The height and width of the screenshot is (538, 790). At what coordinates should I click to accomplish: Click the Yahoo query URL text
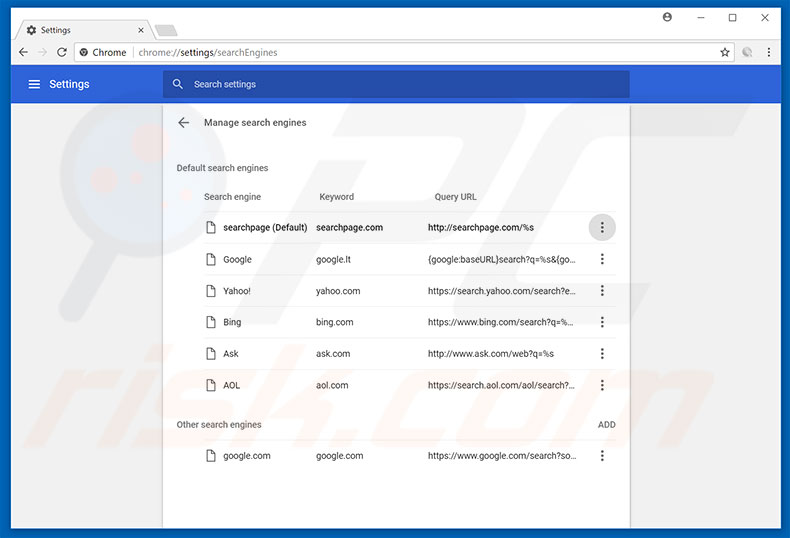[501, 291]
